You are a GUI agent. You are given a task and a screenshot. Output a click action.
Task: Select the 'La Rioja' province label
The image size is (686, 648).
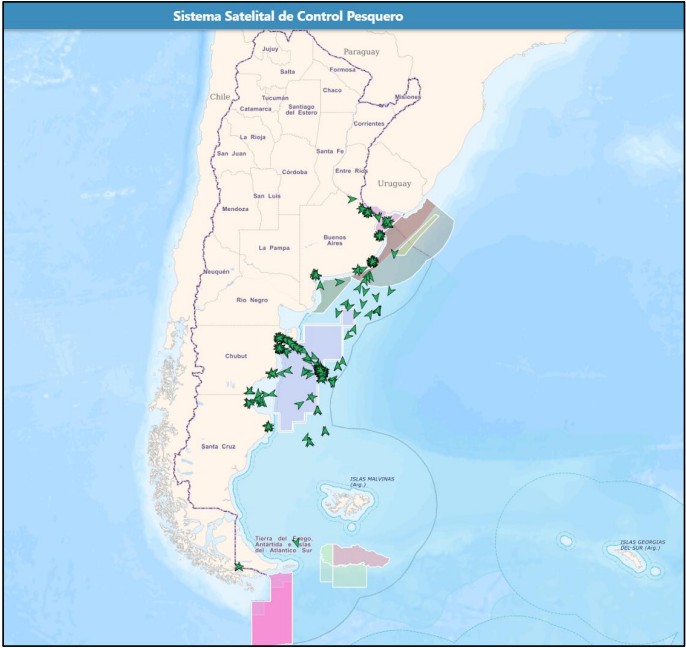[x=252, y=137]
